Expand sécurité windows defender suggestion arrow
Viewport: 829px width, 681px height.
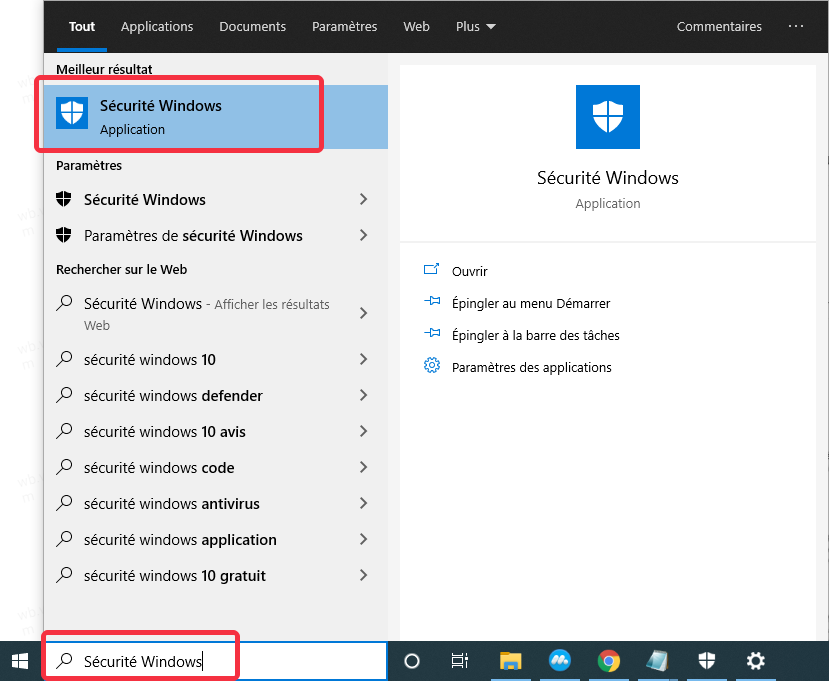[363, 396]
